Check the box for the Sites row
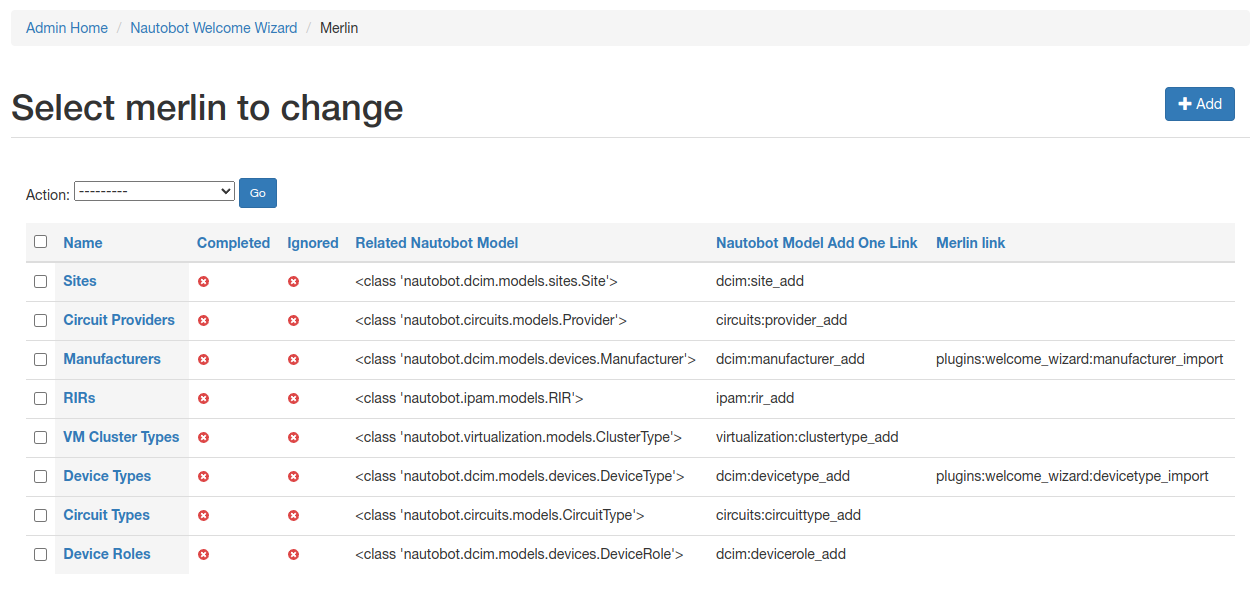Image resolution: width=1253 pixels, height=589 pixels. 40,282
